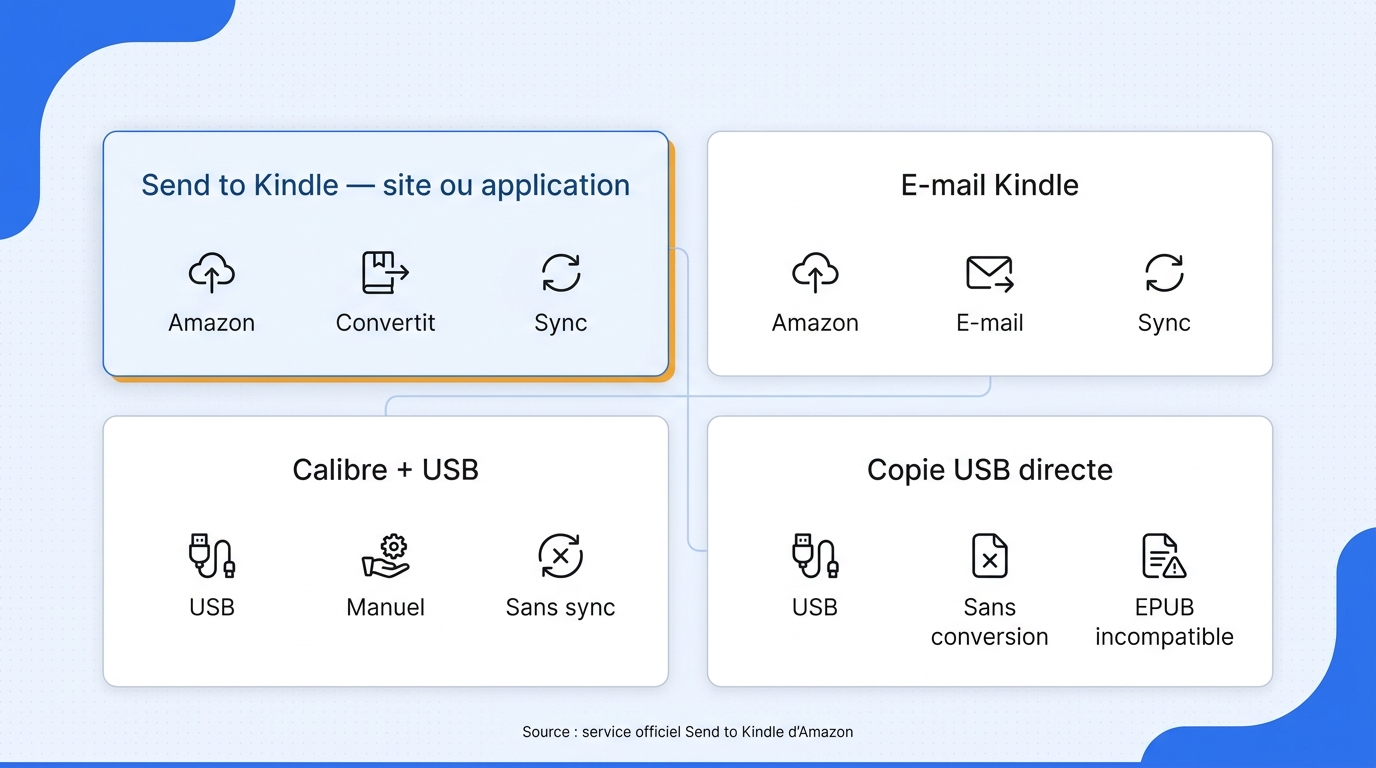Viewport: 1376px width, 768px height.
Task: Click the Manuel hand-and-gear icon
Action: pyautogui.click(x=385, y=556)
